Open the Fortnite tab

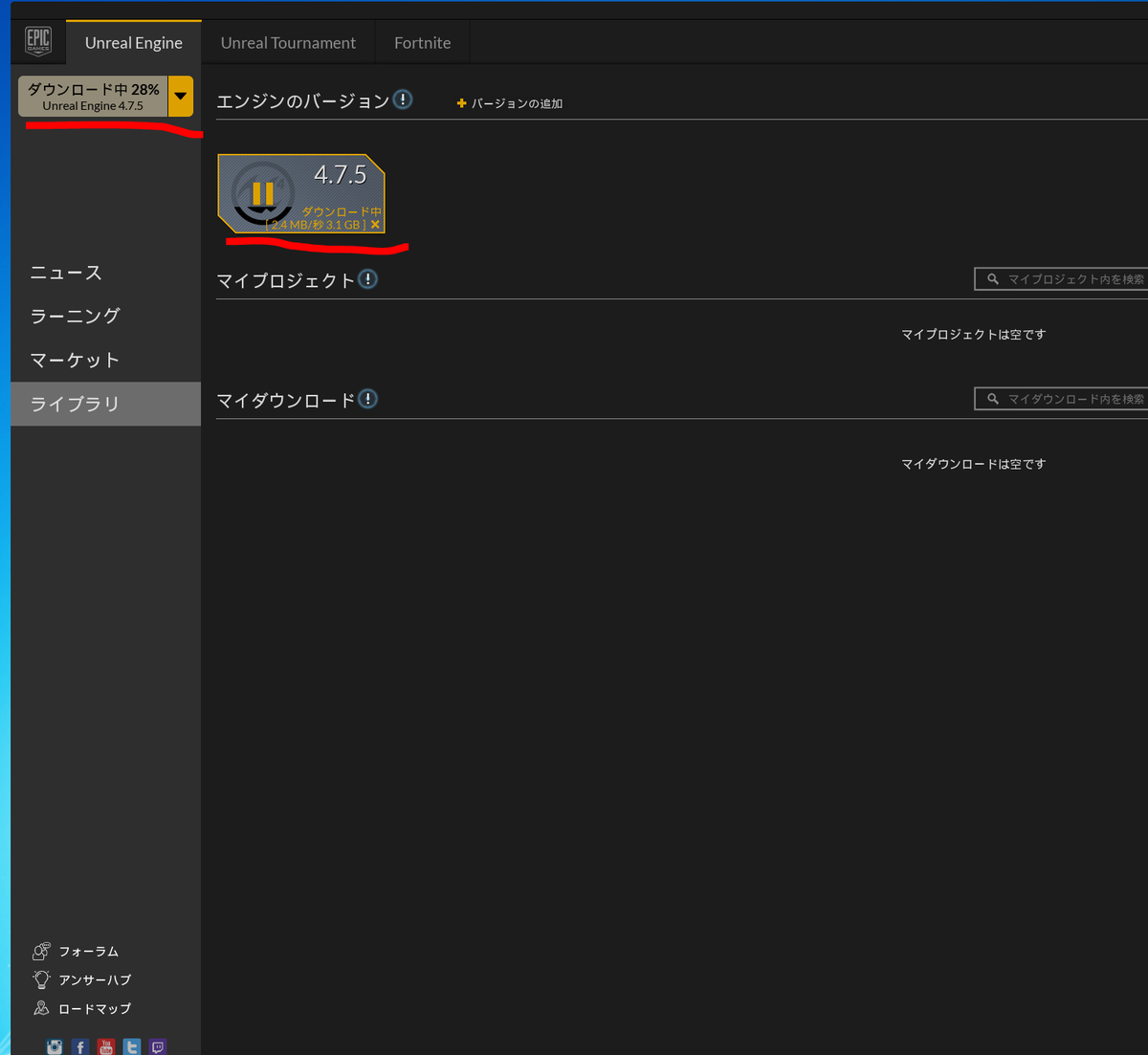point(422,43)
